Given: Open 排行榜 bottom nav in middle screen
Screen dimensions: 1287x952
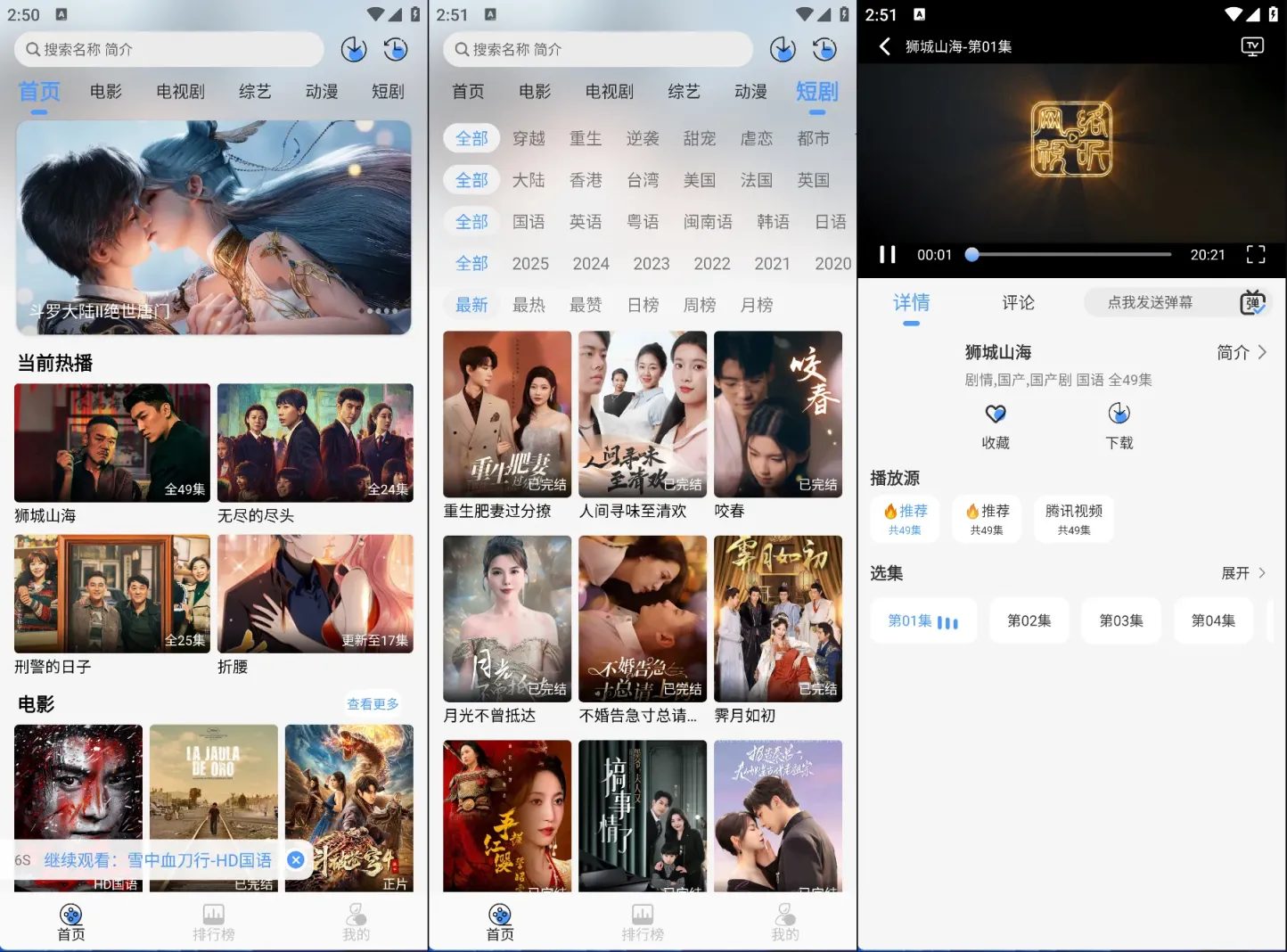Looking at the screenshot, I should [643, 922].
